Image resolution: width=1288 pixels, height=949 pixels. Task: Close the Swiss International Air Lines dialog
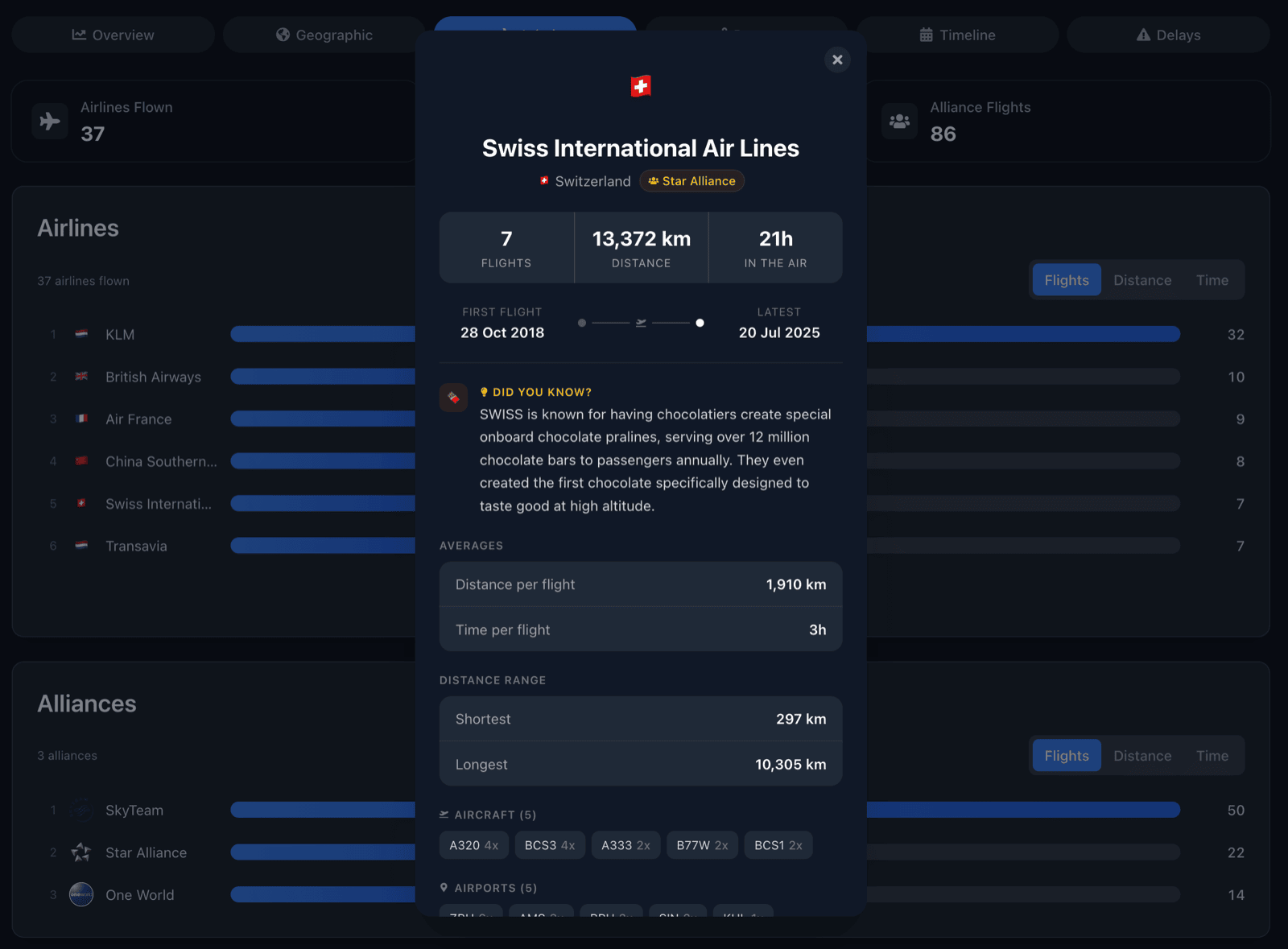837,60
